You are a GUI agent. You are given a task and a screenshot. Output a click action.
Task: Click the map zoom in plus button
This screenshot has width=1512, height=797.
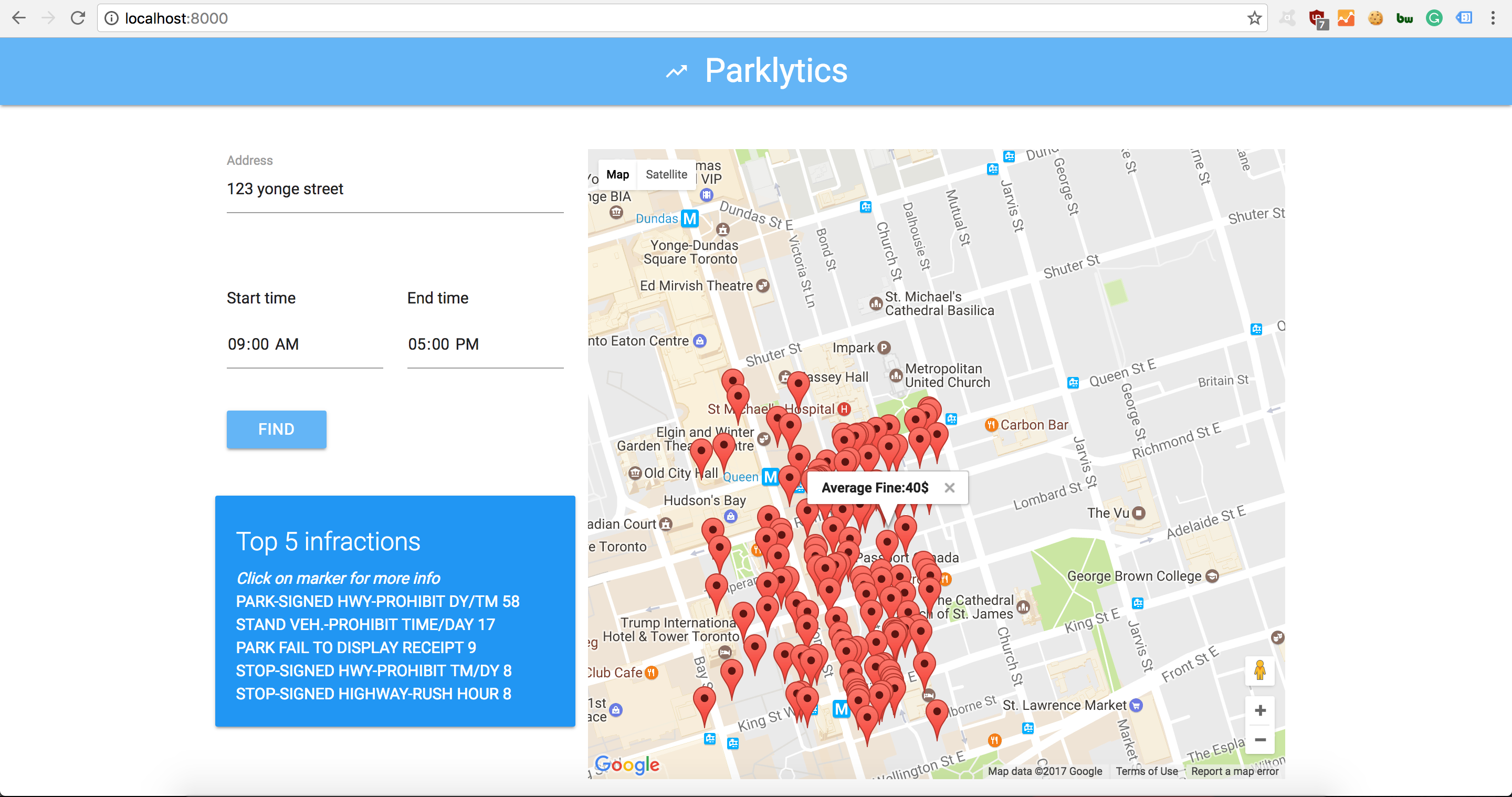click(1259, 711)
